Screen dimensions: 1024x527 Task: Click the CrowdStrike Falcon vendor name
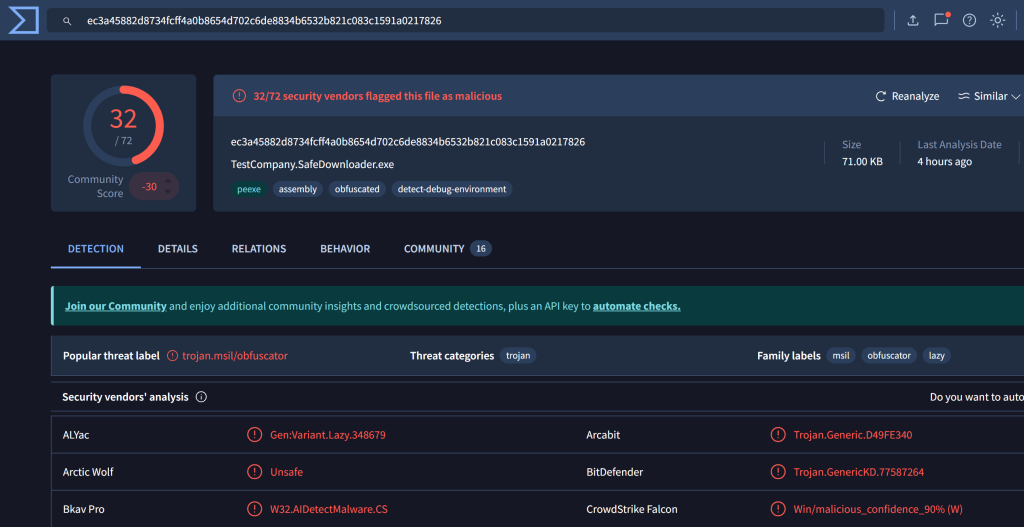click(x=632, y=509)
